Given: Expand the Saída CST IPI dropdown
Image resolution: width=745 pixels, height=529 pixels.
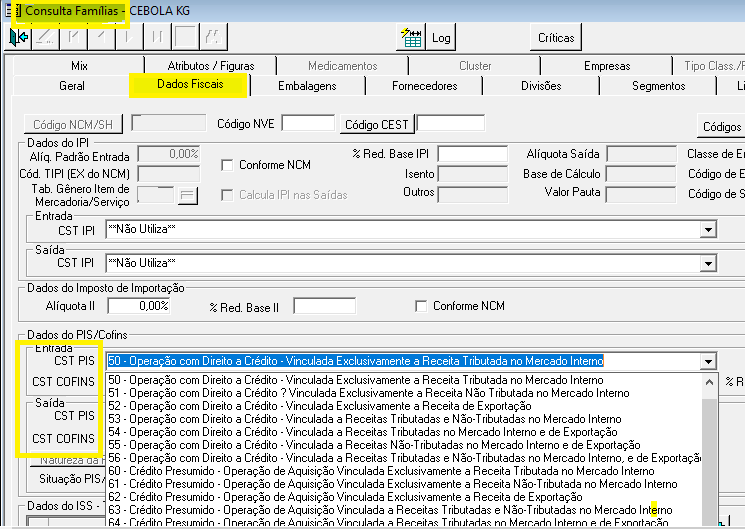Looking at the screenshot, I should click(x=708, y=263).
